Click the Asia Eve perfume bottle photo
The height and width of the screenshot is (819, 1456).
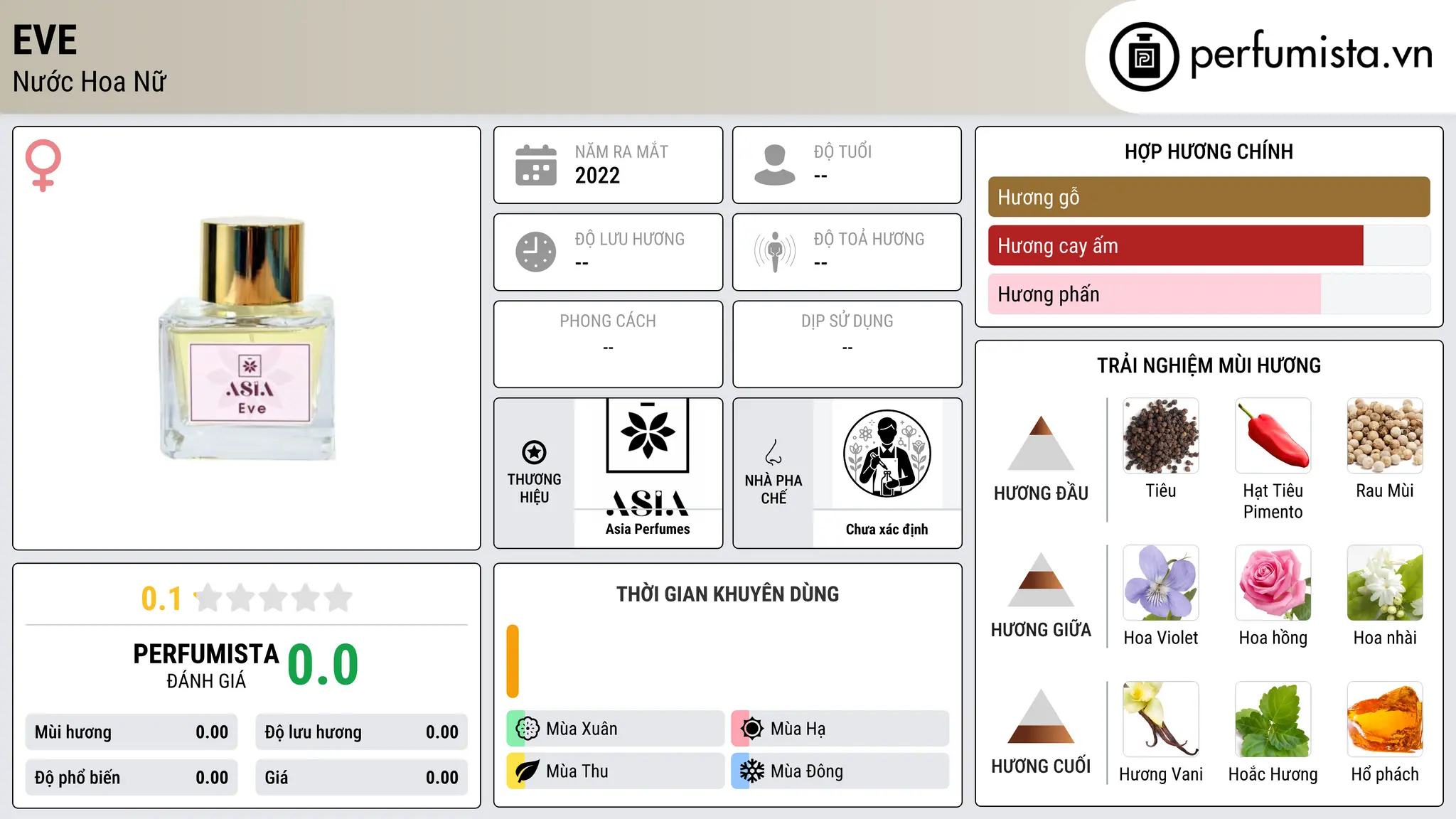pyautogui.click(x=247, y=338)
